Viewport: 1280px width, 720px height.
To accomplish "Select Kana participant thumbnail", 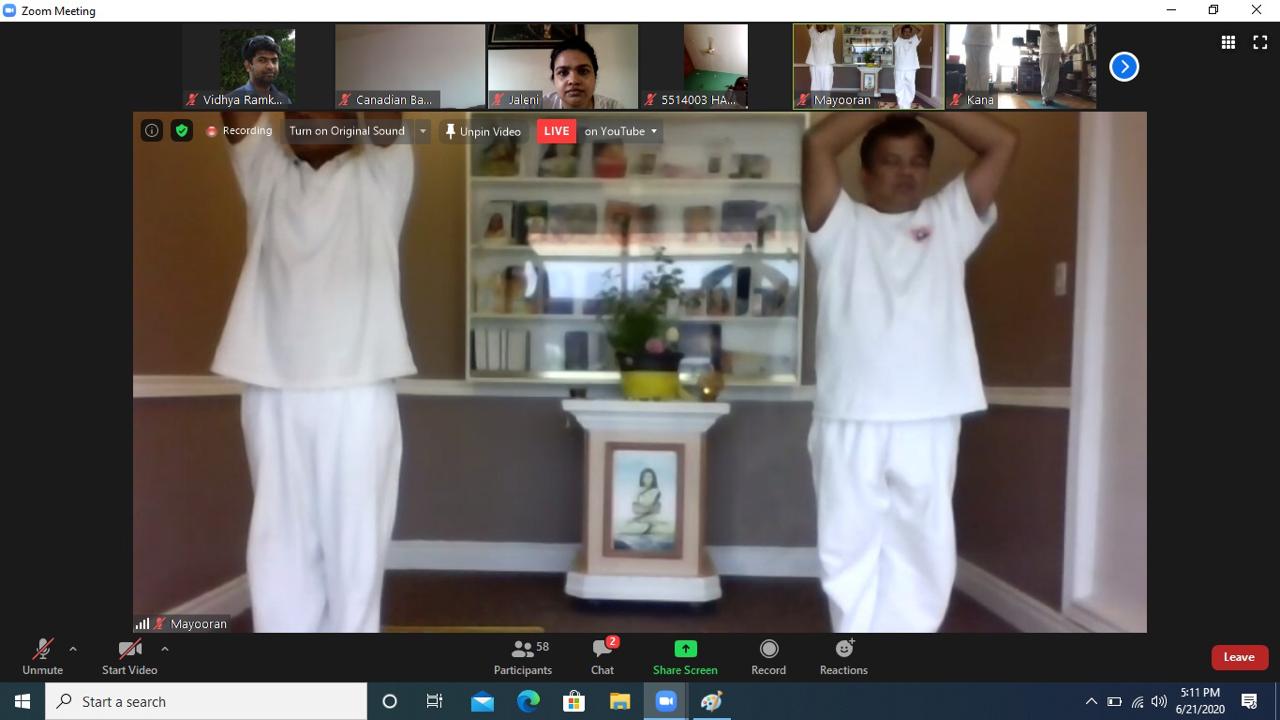I will pyautogui.click(x=1021, y=66).
